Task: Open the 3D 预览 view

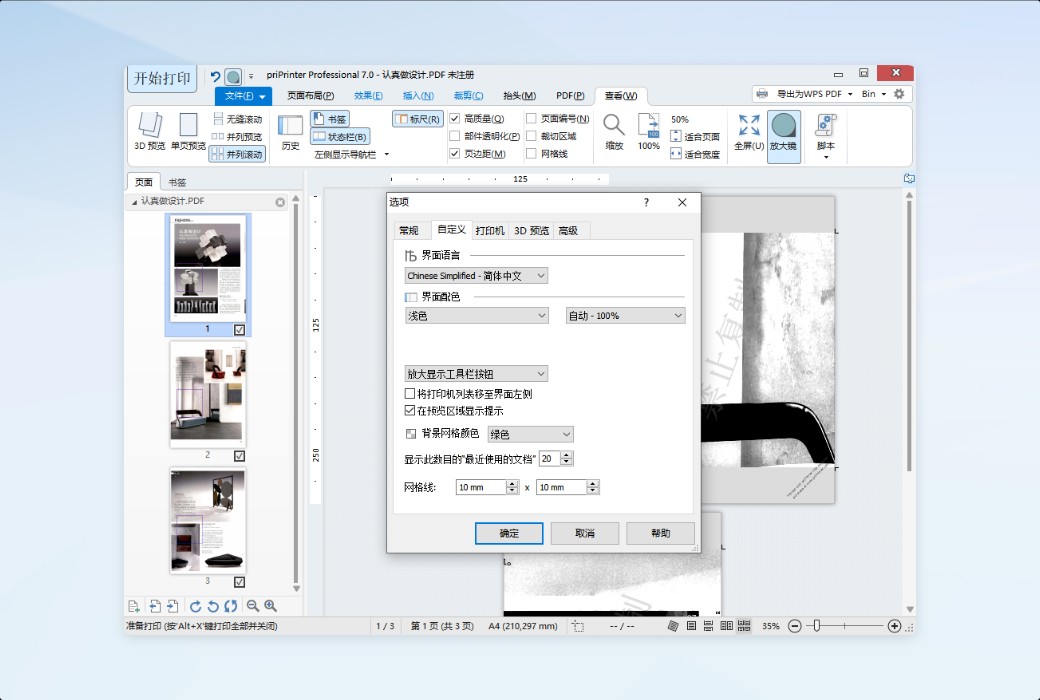Action: tap(149, 131)
